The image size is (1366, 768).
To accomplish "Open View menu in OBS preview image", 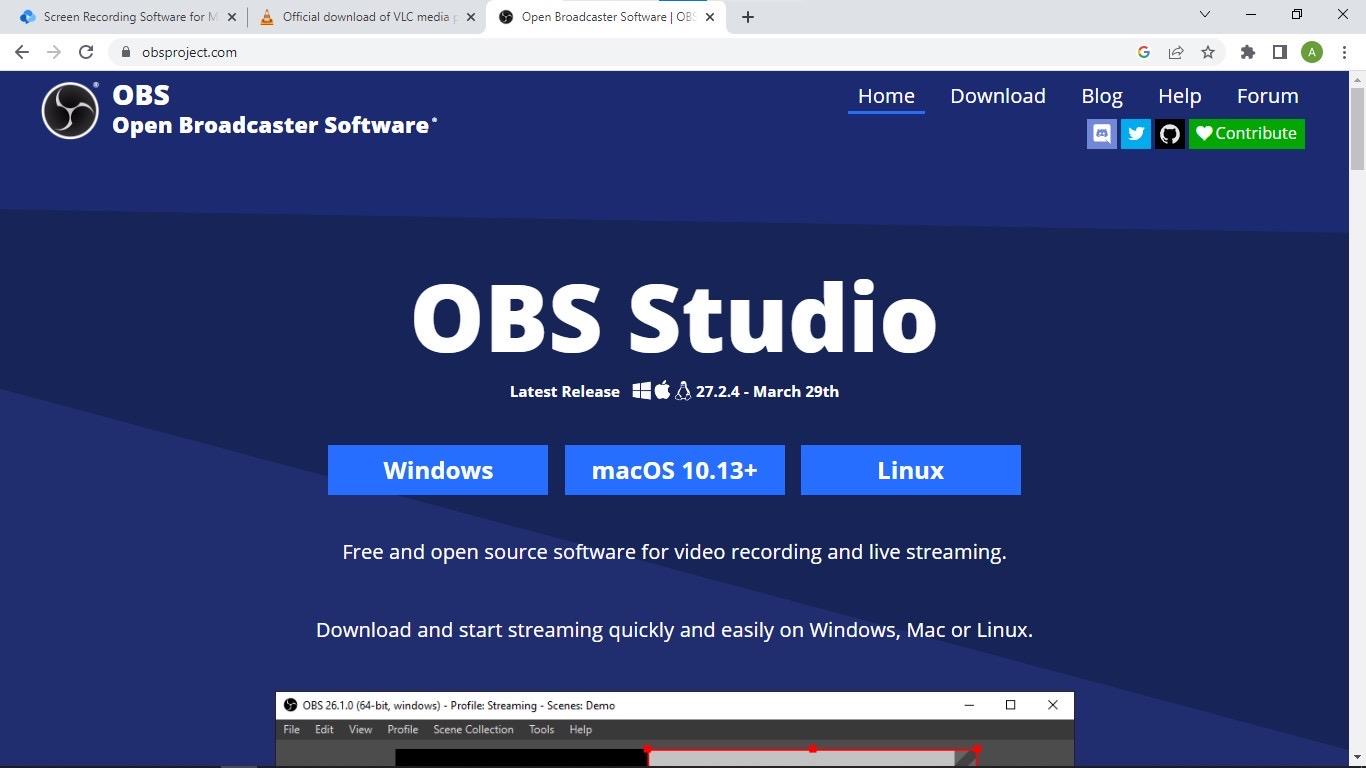I will 360,730.
